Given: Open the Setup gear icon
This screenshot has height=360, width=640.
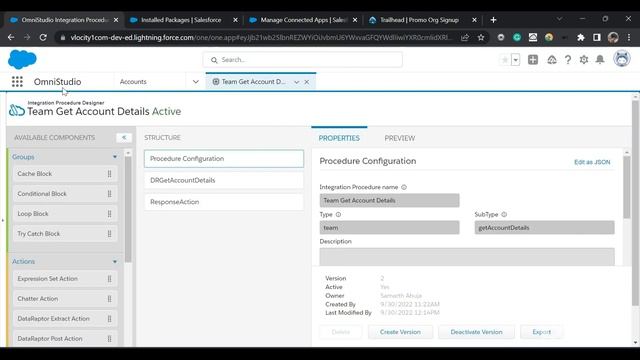Looking at the screenshot, I should 584,60.
